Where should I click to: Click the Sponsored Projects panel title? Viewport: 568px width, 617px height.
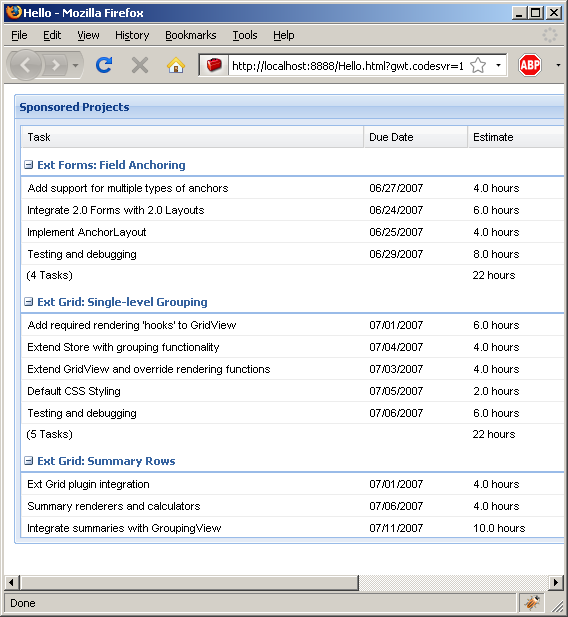tap(74, 107)
